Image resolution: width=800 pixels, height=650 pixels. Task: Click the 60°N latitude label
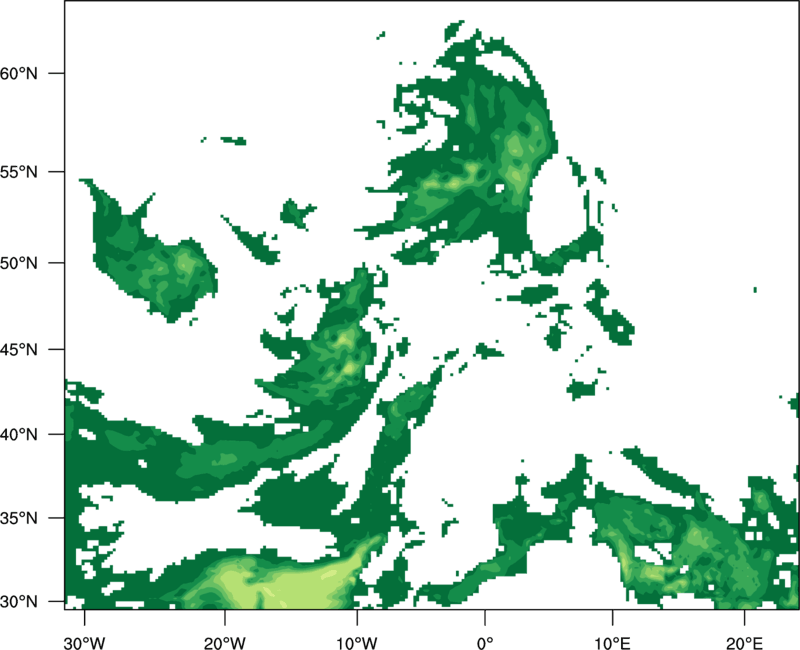(x=19, y=73)
